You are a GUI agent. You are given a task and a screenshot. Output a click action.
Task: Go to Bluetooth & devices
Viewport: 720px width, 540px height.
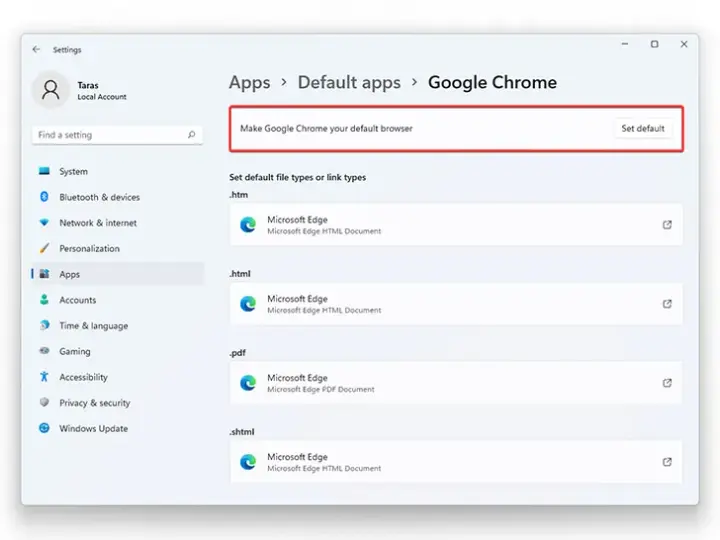118,197
